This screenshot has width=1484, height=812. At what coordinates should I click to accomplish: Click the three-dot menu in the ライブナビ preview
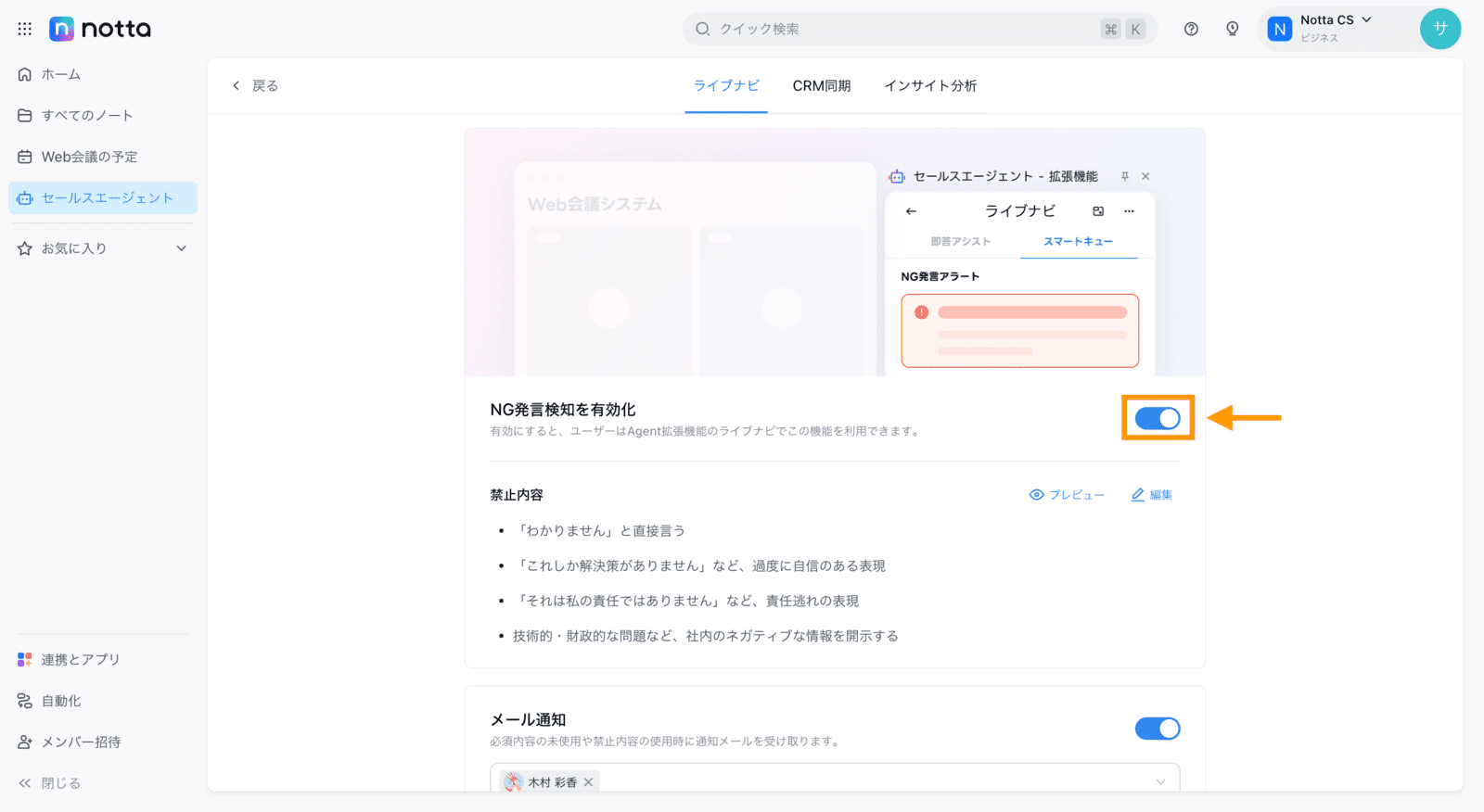tap(1129, 211)
